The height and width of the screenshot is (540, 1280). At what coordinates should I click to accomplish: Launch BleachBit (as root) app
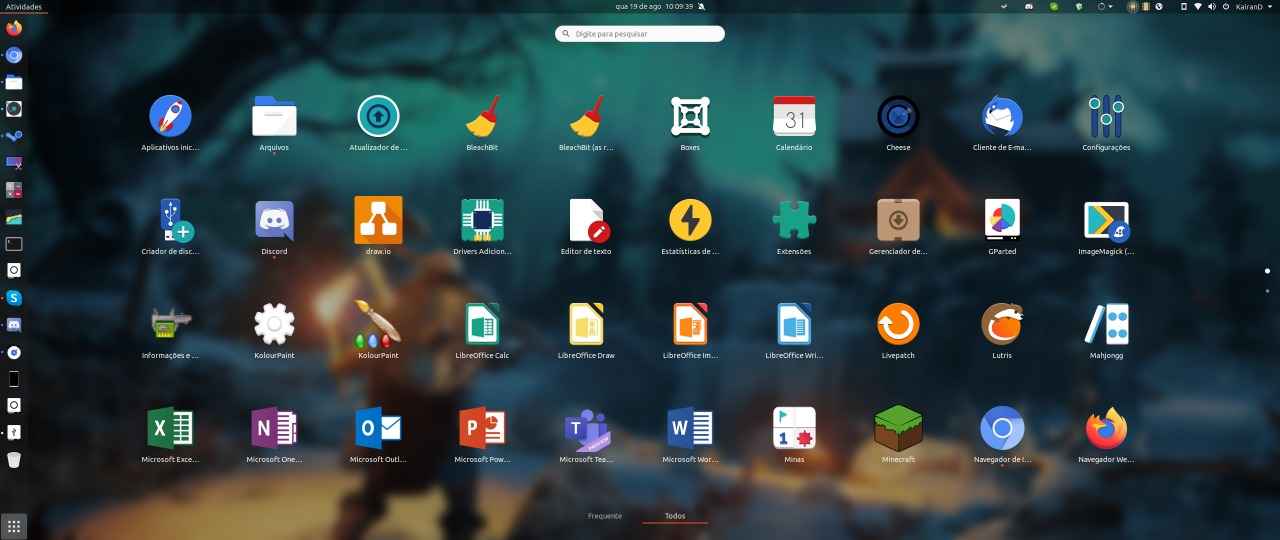[586, 116]
